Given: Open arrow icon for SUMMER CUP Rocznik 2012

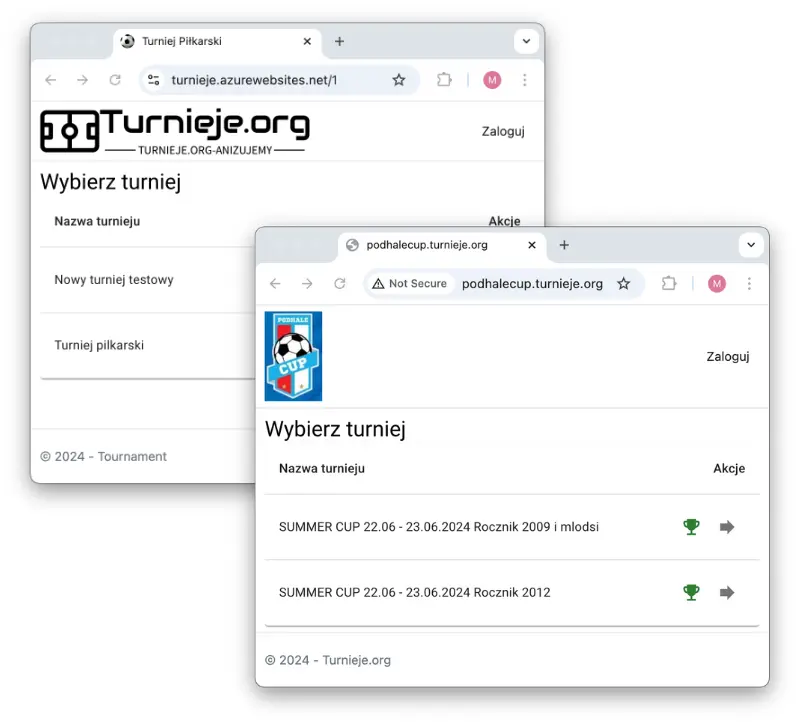Looking at the screenshot, I should pos(727,592).
